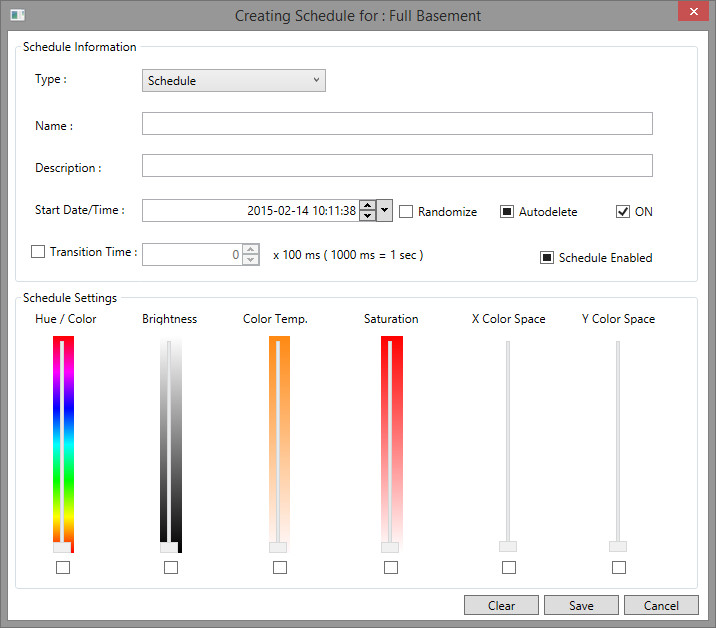Enable the checkbox under Brightness
Screen dimensions: 716x628
(171, 567)
